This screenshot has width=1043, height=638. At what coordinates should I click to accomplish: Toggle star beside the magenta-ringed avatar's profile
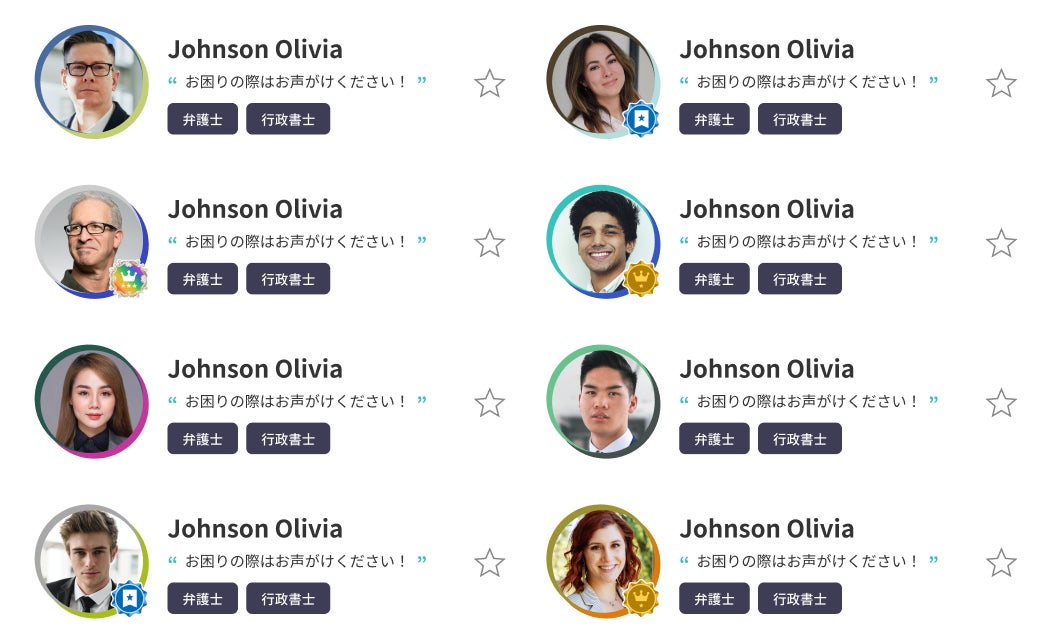coord(489,403)
